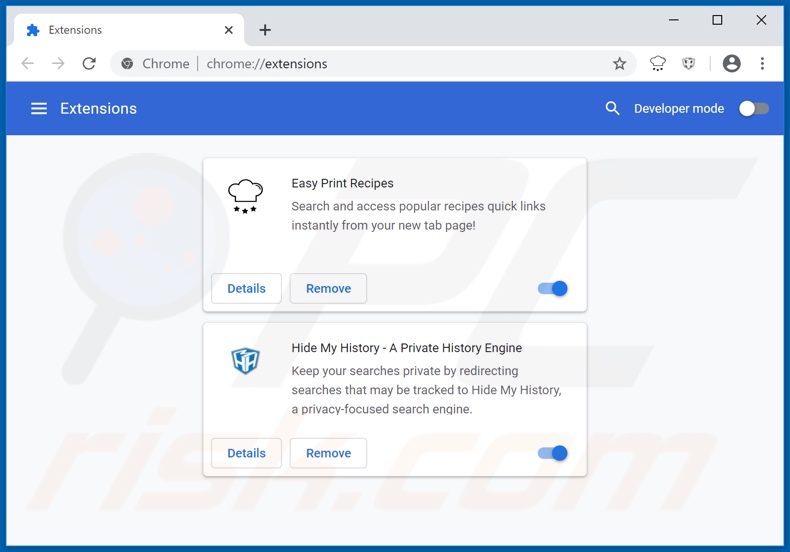Image resolution: width=790 pixels, height=552 pixels.
Task: View site information via the Chrome icon
Action: pos(127,64)
